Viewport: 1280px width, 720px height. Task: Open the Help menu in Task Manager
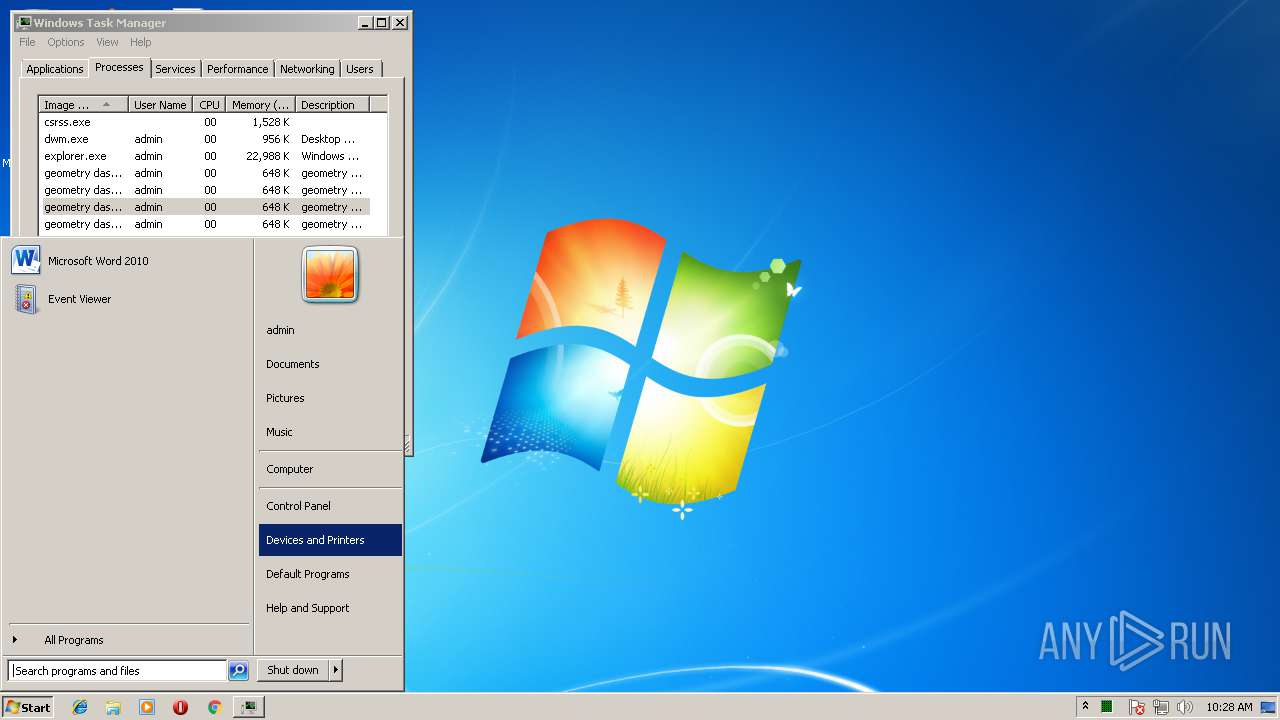[x=140, y=42]
